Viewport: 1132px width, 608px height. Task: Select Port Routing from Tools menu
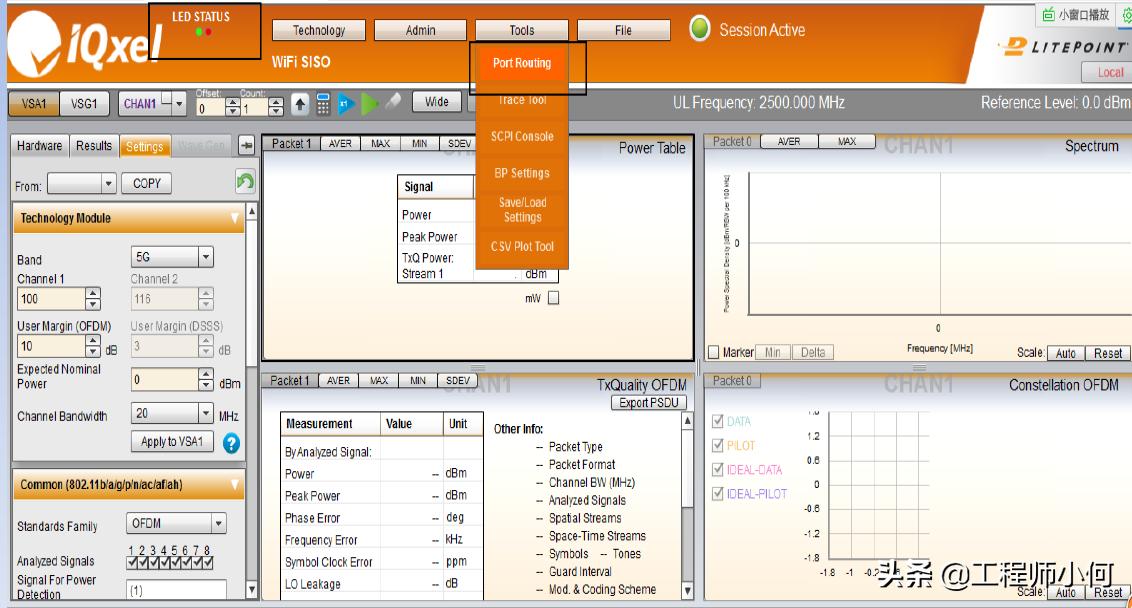tap(522, 63)
